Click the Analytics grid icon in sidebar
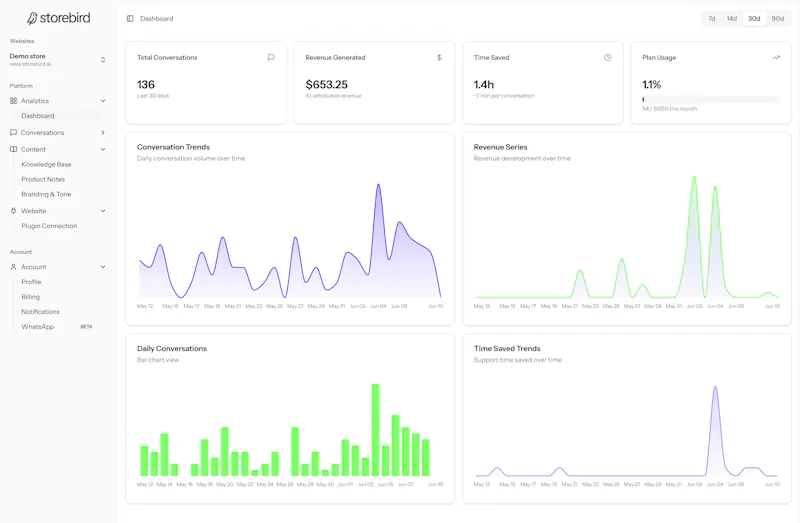Viewport: 800px width, 523px height. pyautogui.click(x=13, y=101)
